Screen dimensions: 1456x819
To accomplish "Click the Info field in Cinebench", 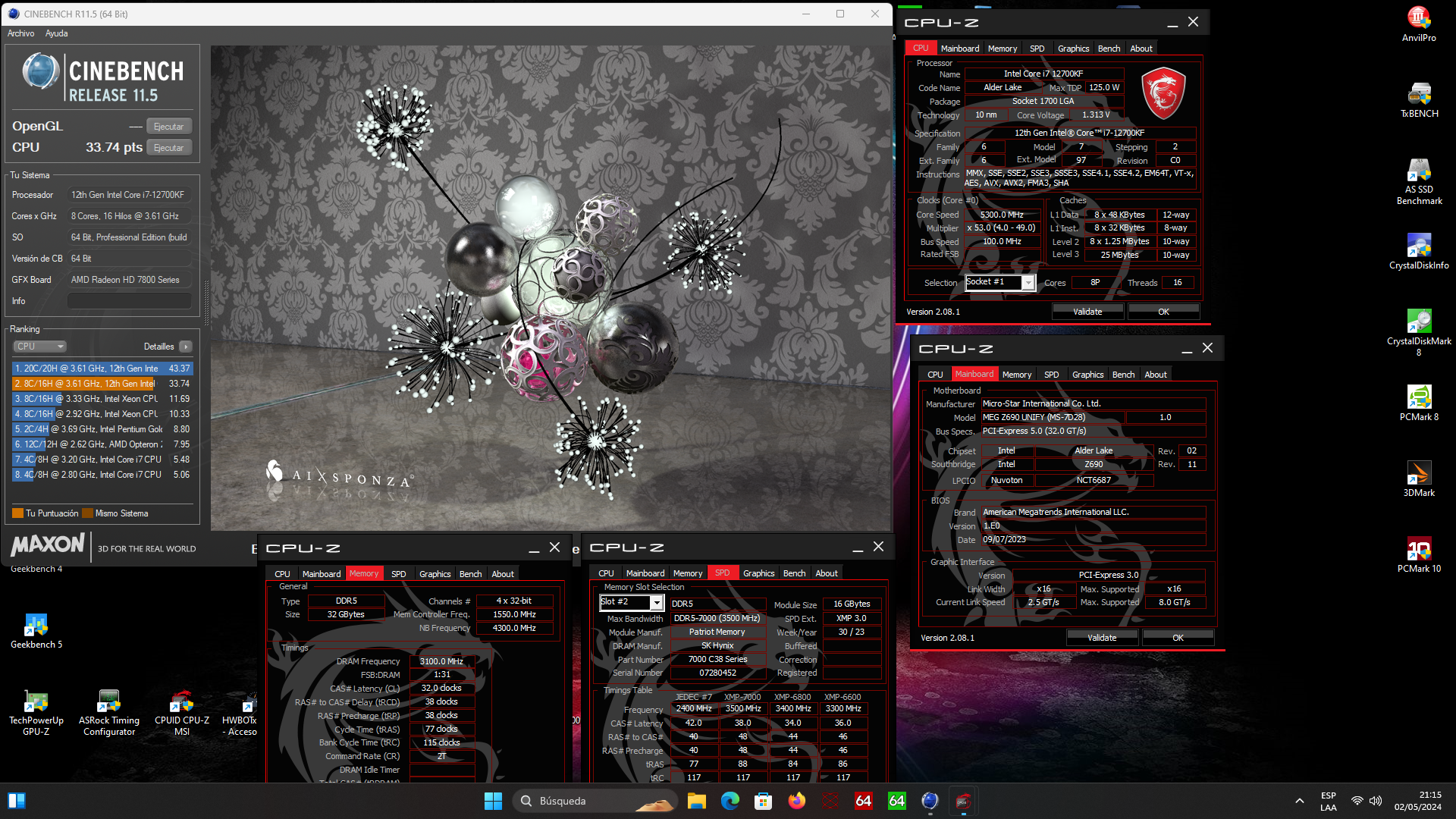I will (x=129, y=301).
